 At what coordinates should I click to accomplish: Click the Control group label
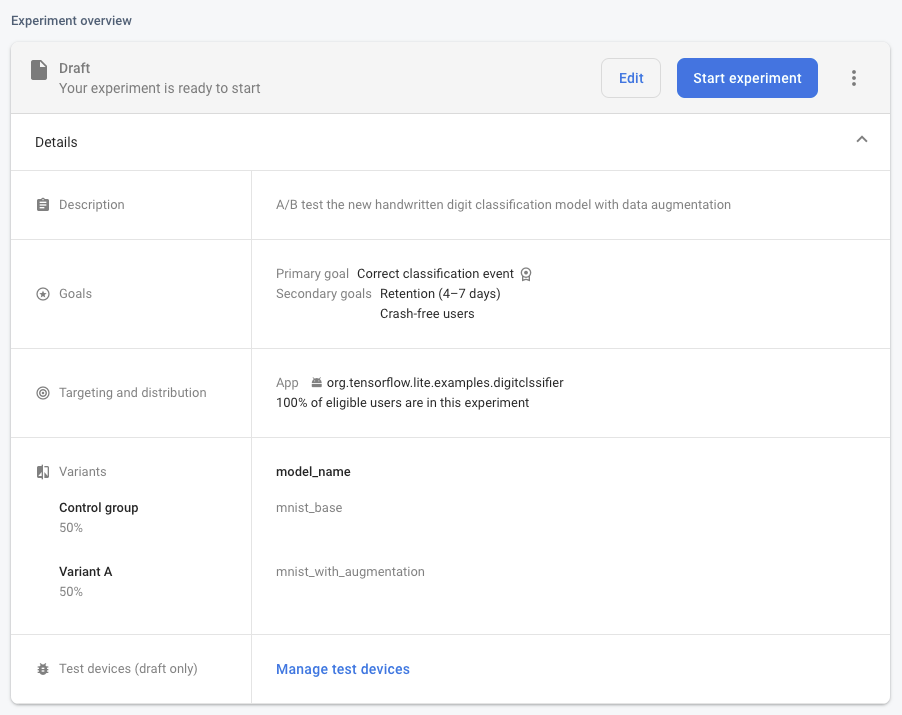(x=99, y=508)
